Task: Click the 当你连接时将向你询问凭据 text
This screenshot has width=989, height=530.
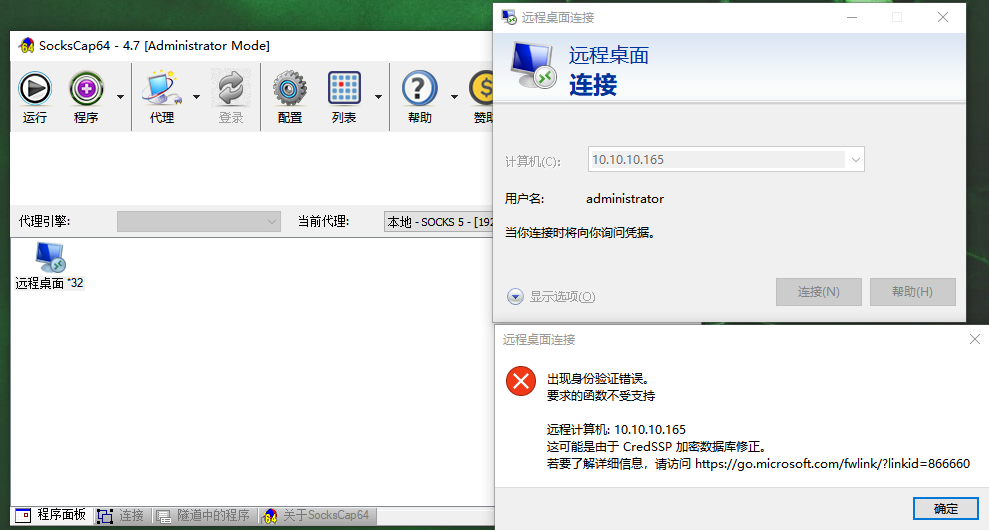Action: tap(580, 233)
